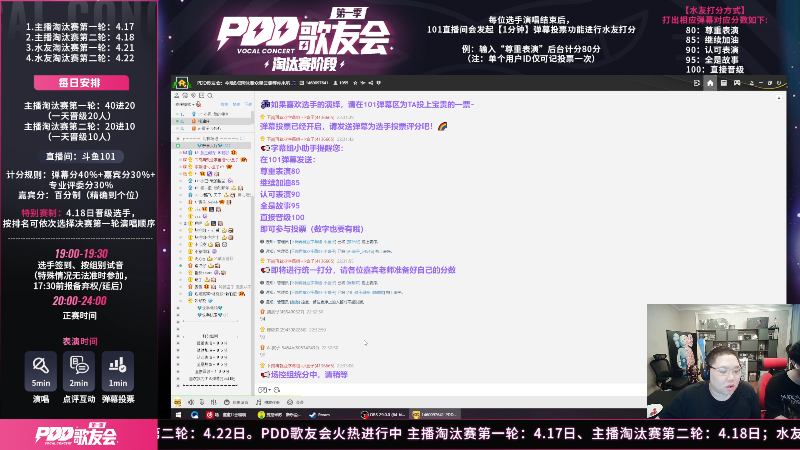Click the channel logo at title bar left

[x=182, y=83]
